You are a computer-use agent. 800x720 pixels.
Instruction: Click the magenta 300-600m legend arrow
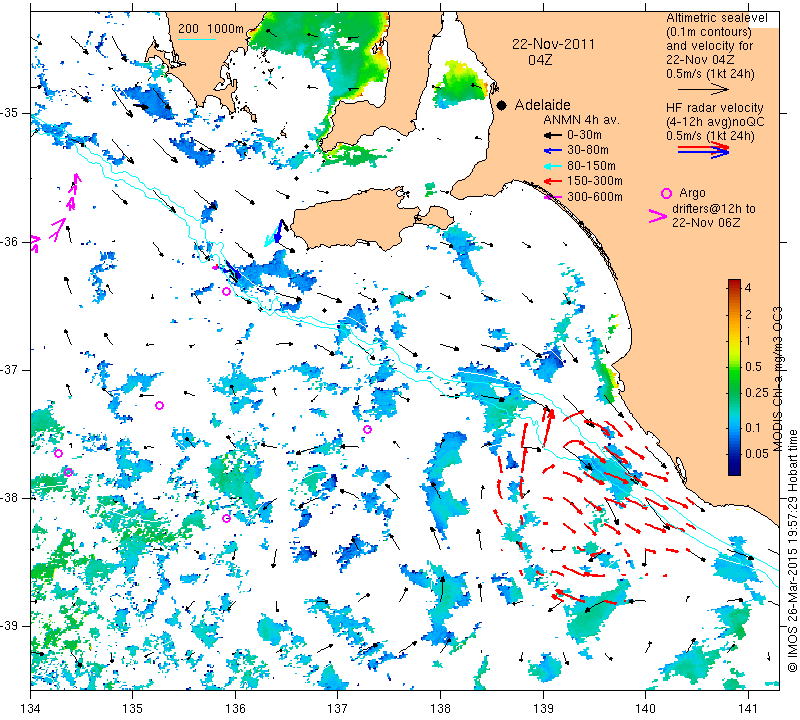[552, 197]
